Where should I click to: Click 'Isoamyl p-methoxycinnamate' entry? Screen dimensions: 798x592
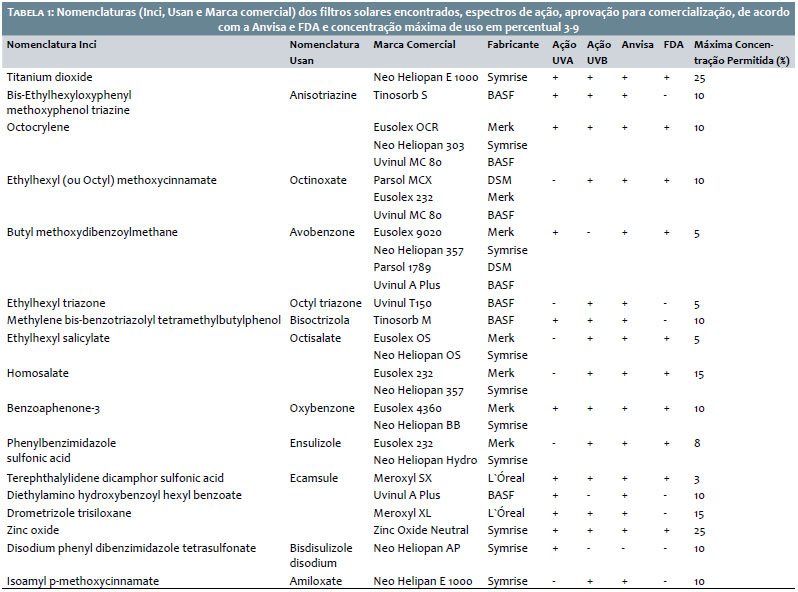(x=82, y=581)
